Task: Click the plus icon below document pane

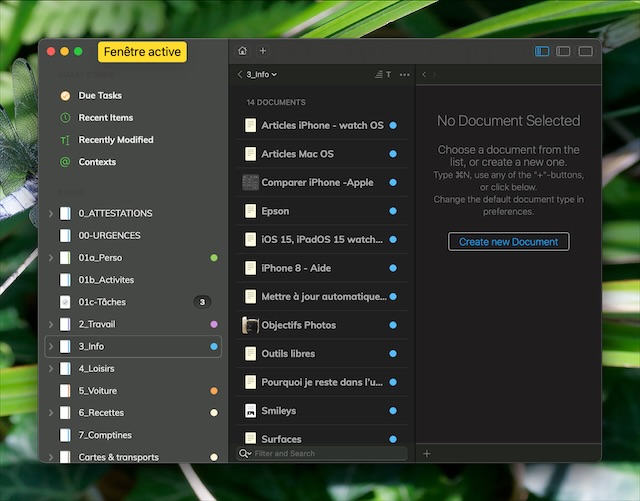Action: tap(427, 453)
